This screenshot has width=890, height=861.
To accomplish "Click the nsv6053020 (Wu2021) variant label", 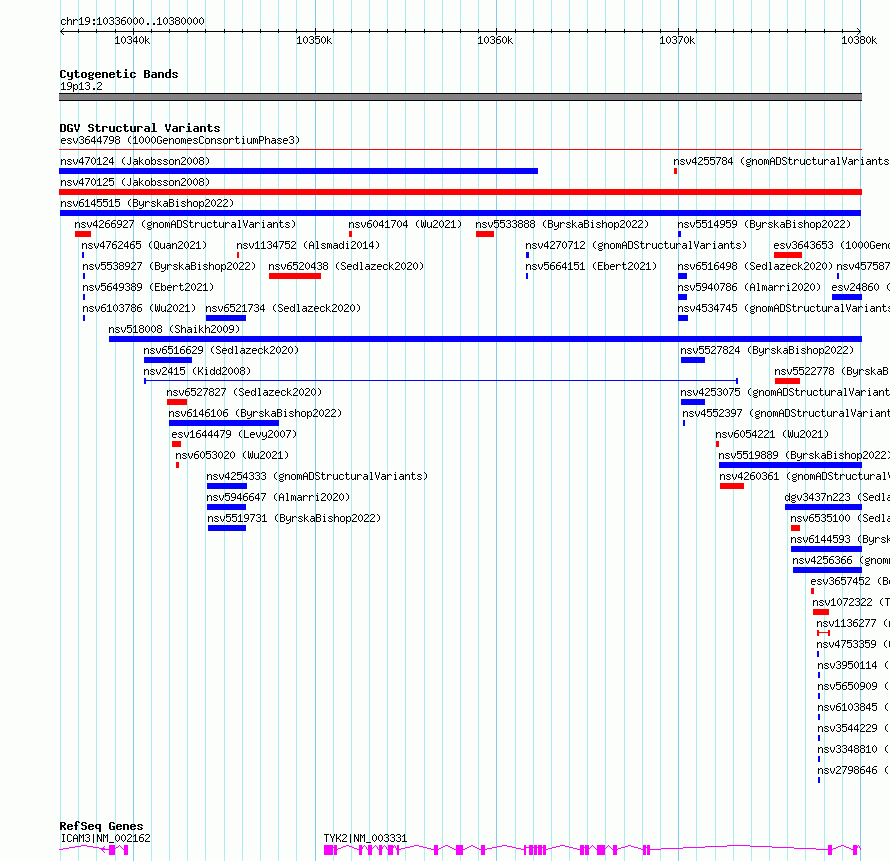I will coord(232,455).
